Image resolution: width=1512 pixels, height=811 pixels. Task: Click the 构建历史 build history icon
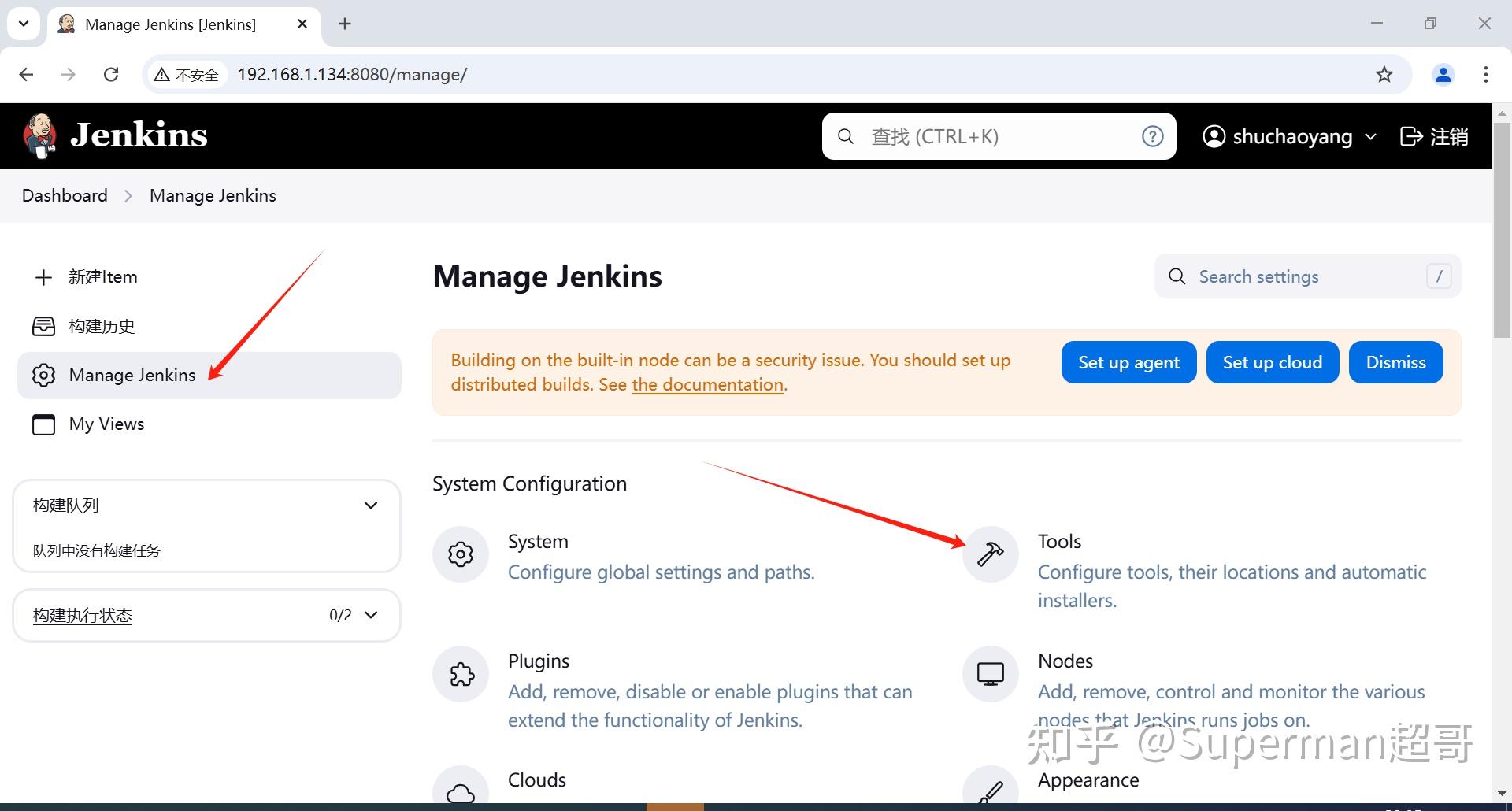click(43, 325)
